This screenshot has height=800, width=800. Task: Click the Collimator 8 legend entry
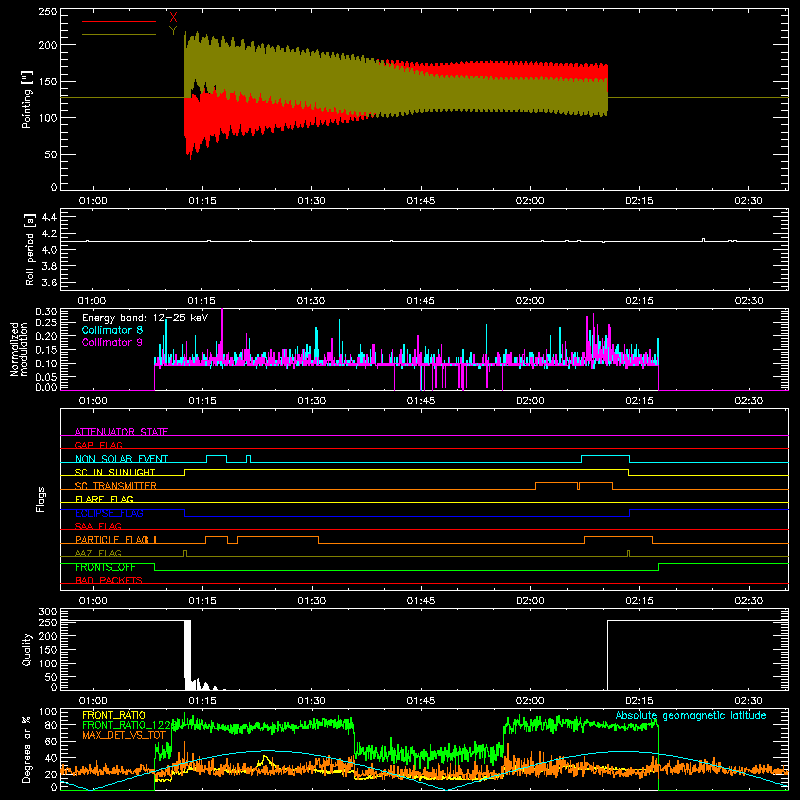point(112,330)
